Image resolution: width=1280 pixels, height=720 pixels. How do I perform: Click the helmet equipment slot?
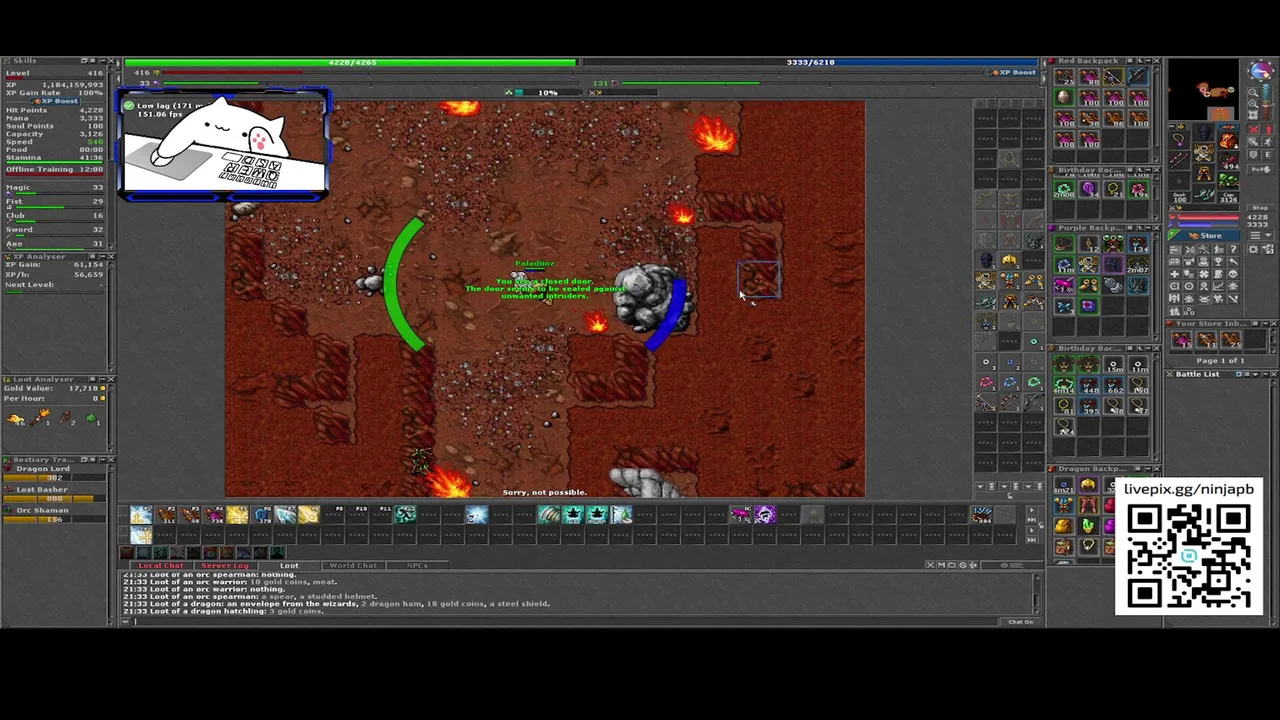click(x=1204, y=132)
